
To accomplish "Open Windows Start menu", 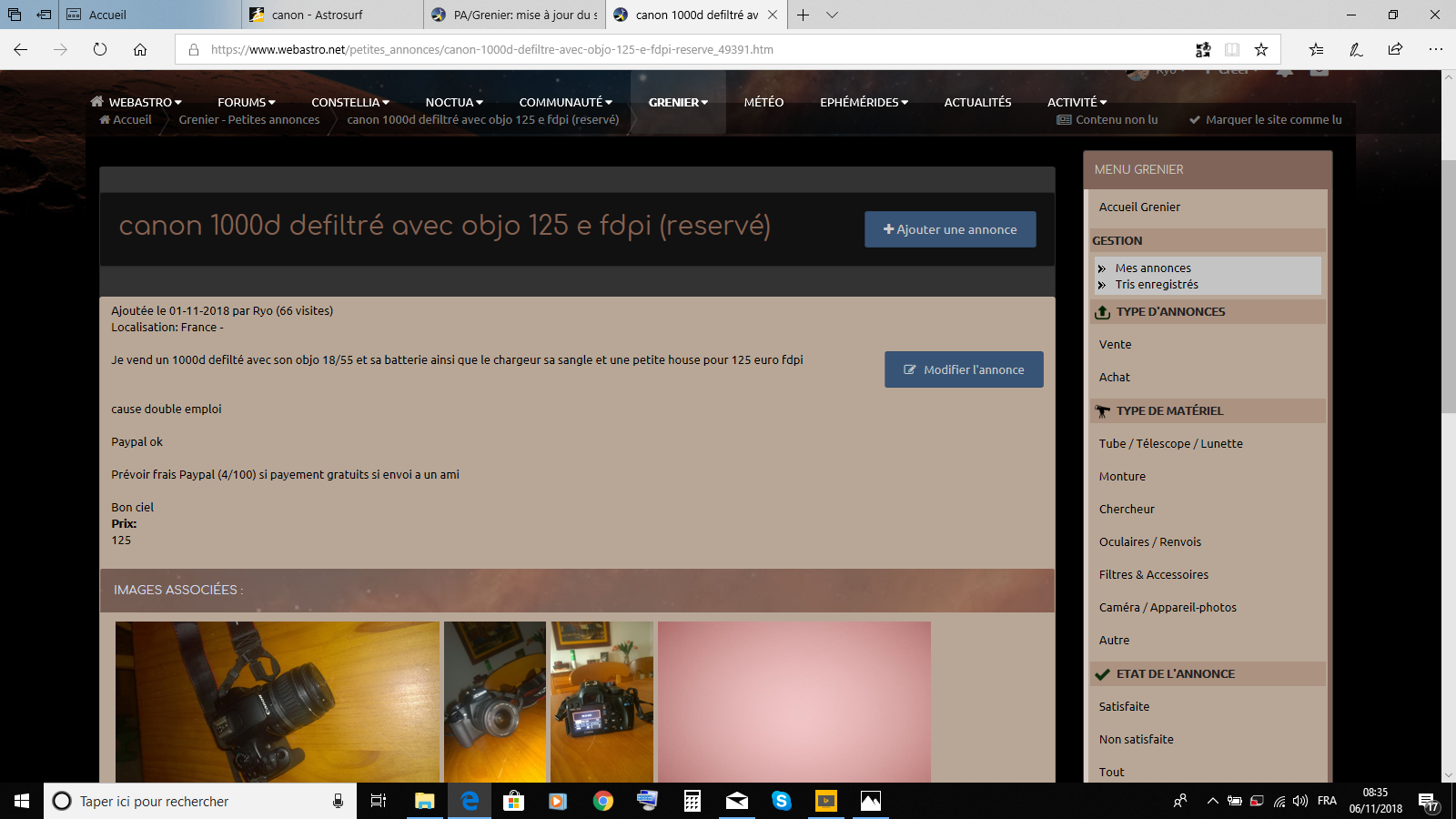I will tap(22, 801).
